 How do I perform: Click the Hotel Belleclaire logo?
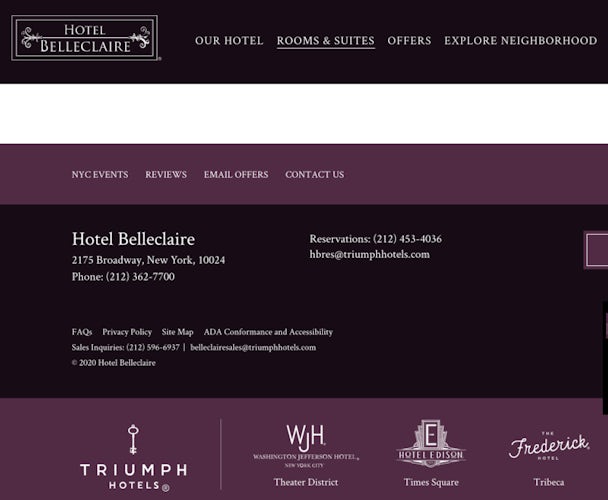(85, 38)
